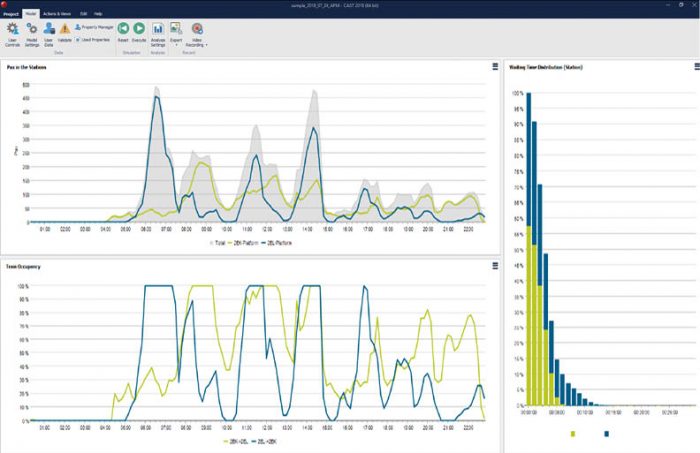Screen dimensions: 700x453
Task: Click yellow legend swatch below Waiting Time chart
Action: pos(573,434)
